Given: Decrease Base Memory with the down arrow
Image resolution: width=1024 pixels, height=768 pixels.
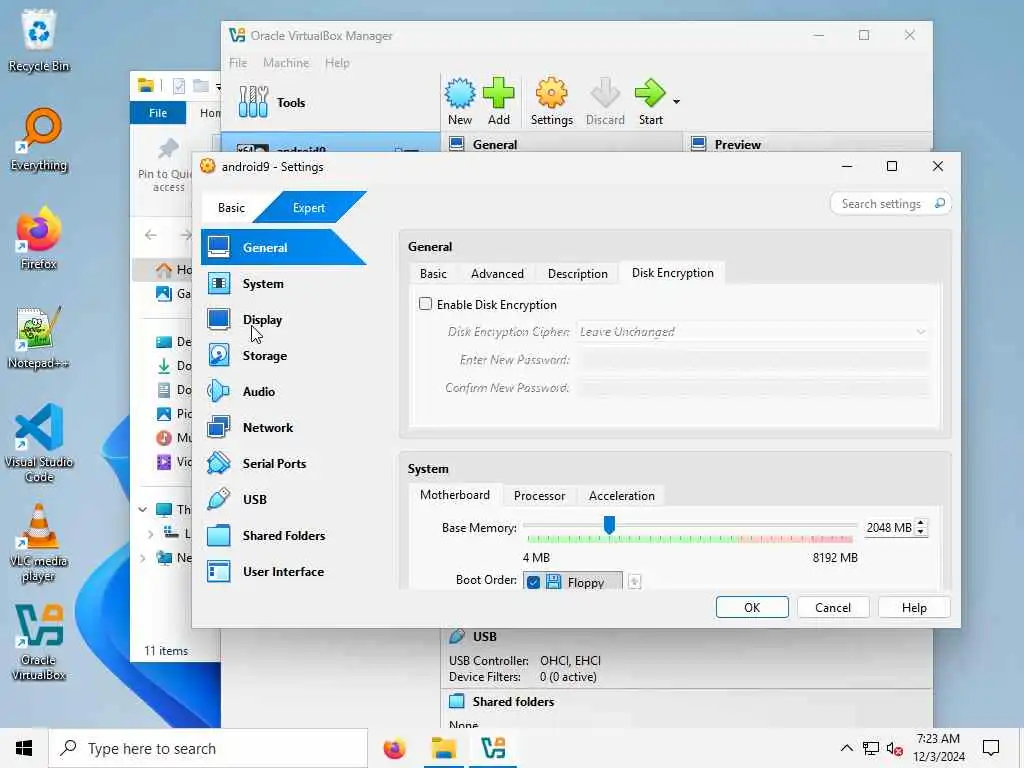Looking at the screenshot, I should point(921,532).
